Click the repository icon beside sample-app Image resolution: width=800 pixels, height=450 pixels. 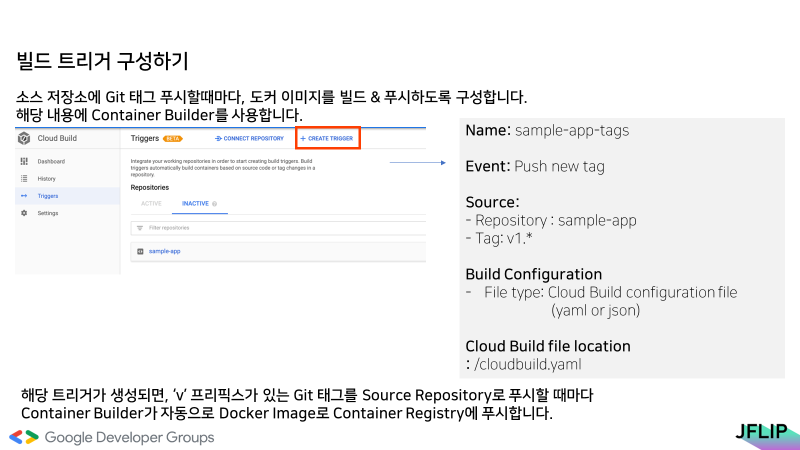[x=140, y=251]
